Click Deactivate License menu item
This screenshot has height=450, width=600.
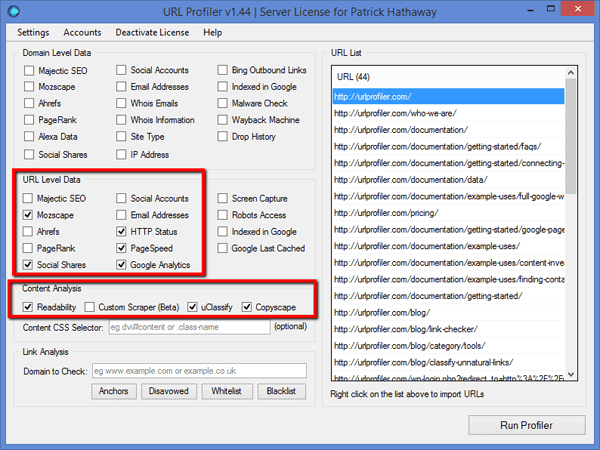coord(152,33)
